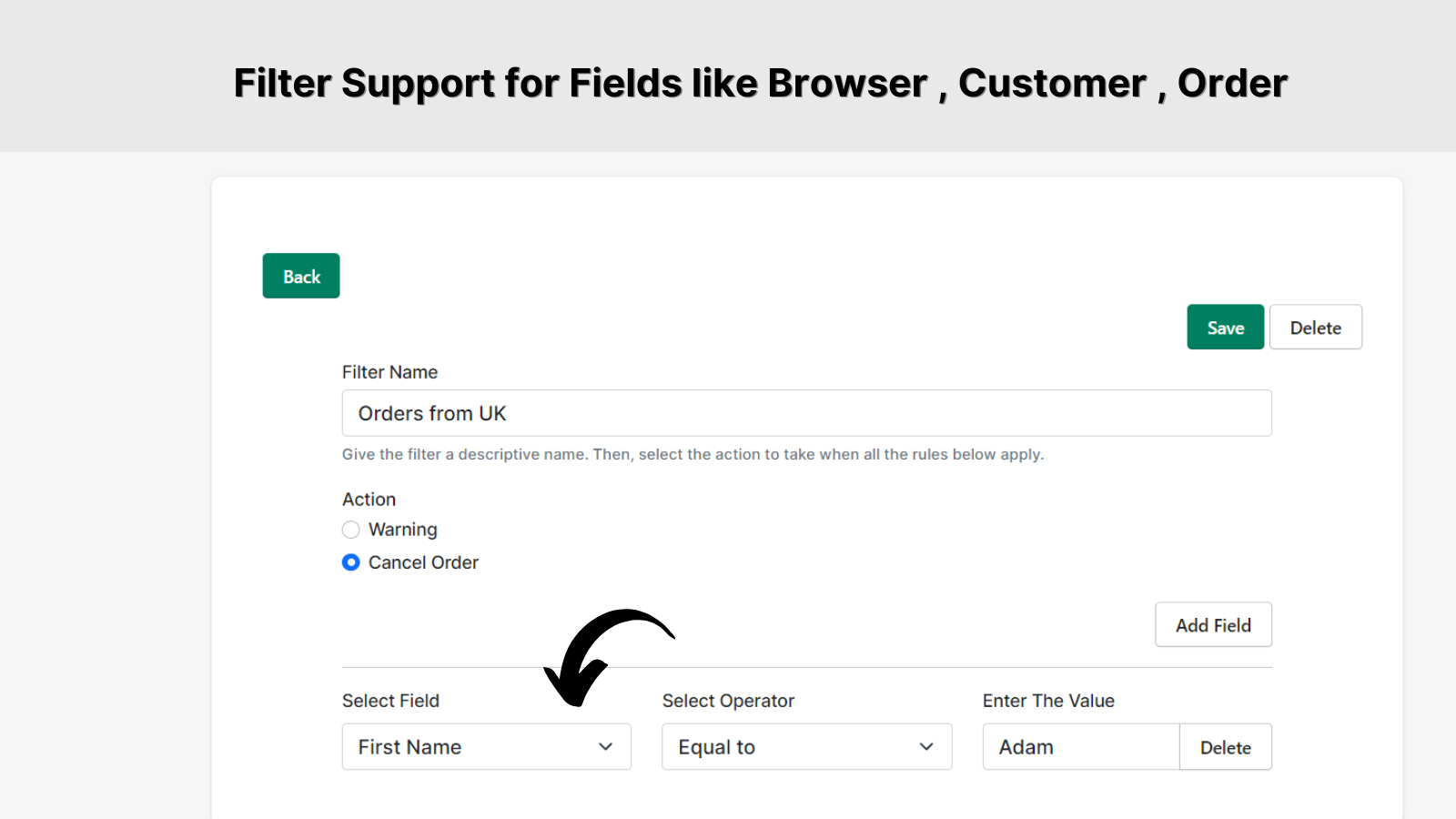Delete the filter using the top Delete button
Screen dimensions: 1456x819
[1316, 327]
